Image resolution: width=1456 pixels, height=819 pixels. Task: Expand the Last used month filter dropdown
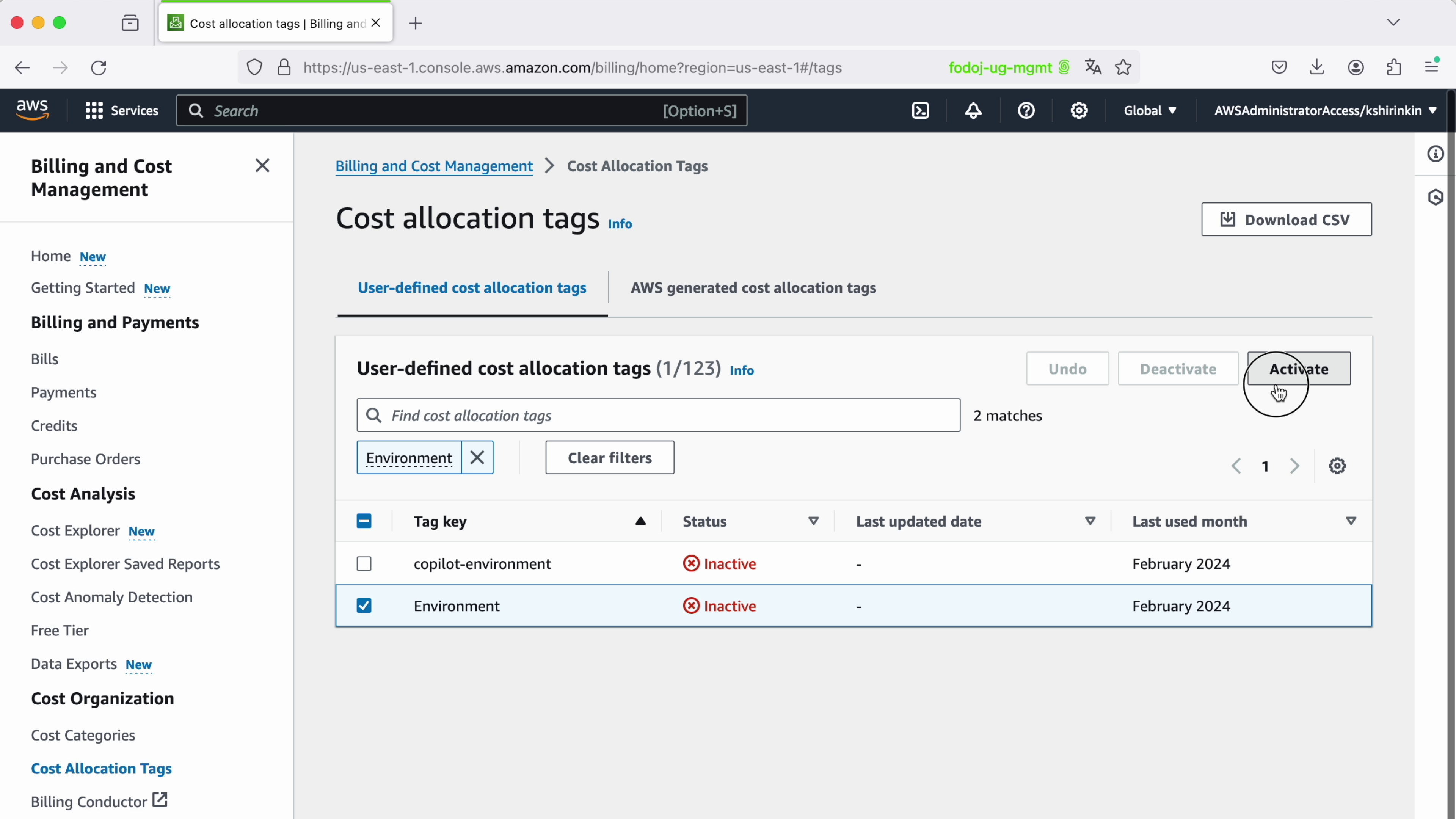tap(1351, 521)
